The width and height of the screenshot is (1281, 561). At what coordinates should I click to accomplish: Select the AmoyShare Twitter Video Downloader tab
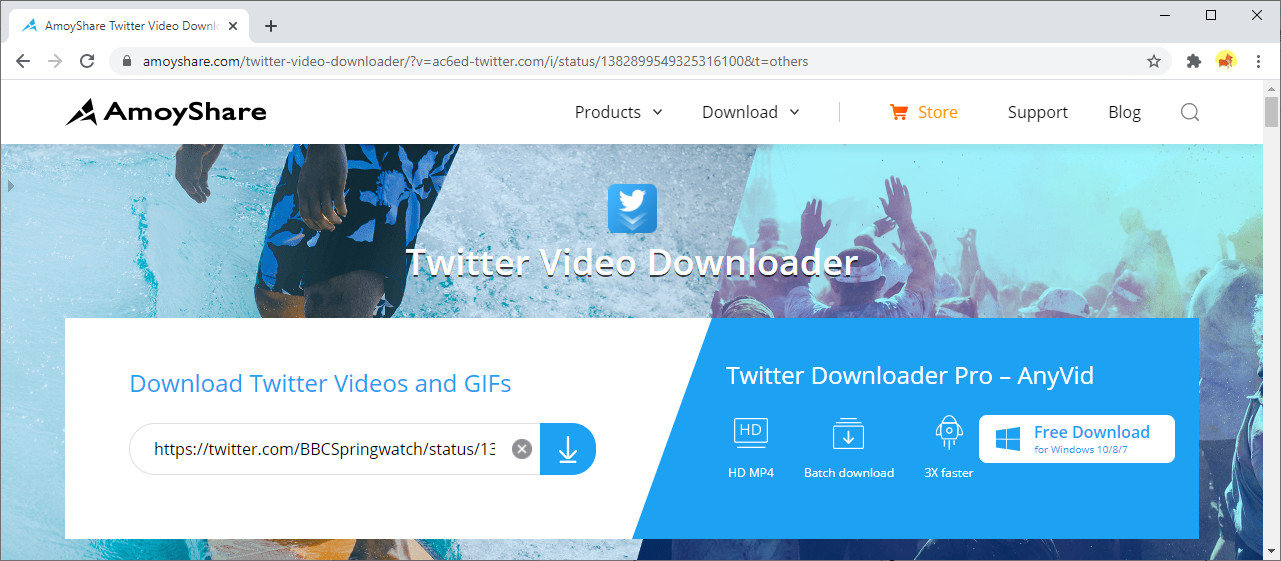(x=128, y=26)
